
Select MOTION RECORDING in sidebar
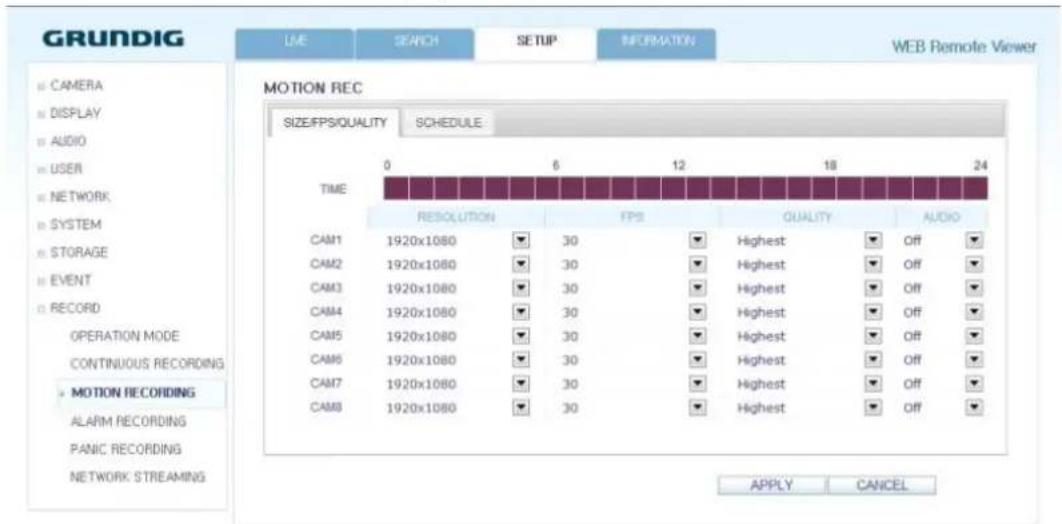[133, 393]
